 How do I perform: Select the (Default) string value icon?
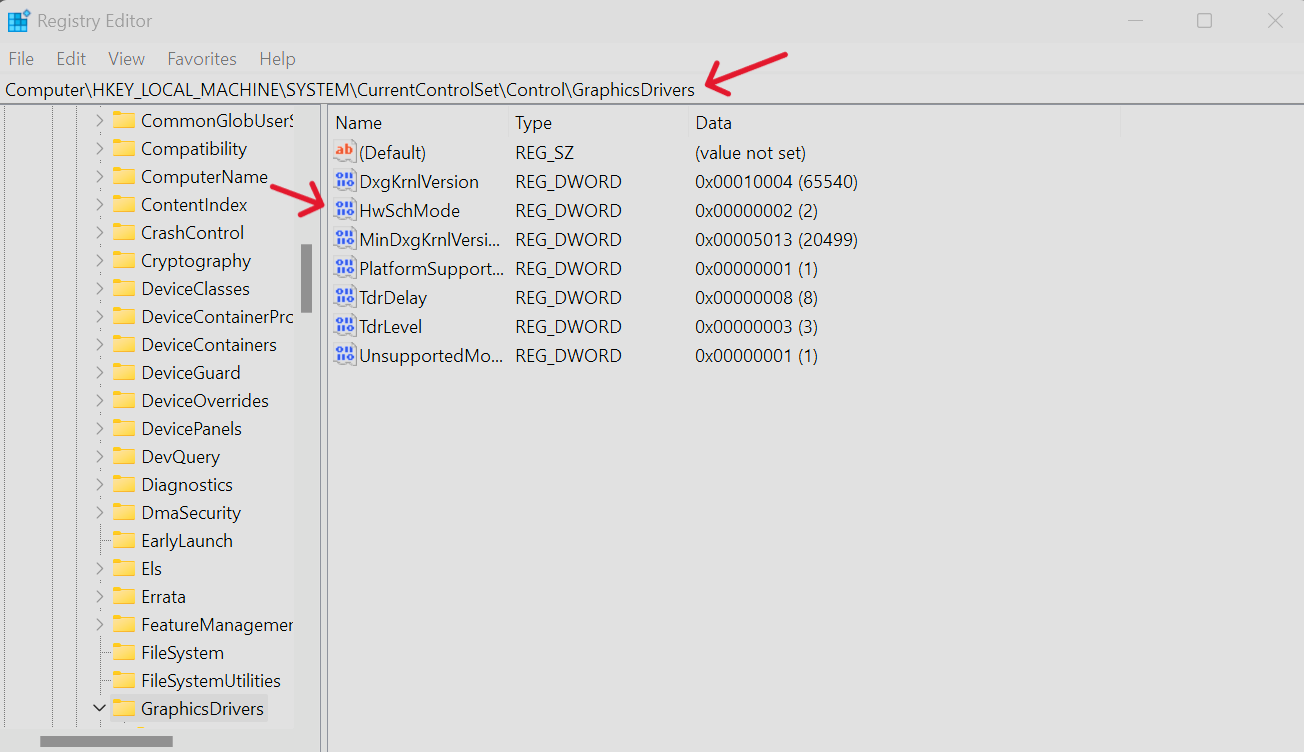pos(345,152)
